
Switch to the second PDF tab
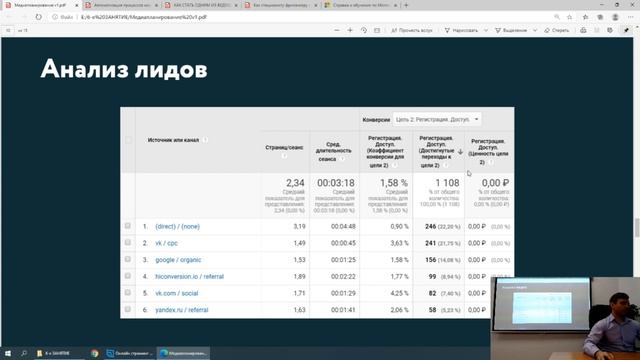(x=122, y=5)
